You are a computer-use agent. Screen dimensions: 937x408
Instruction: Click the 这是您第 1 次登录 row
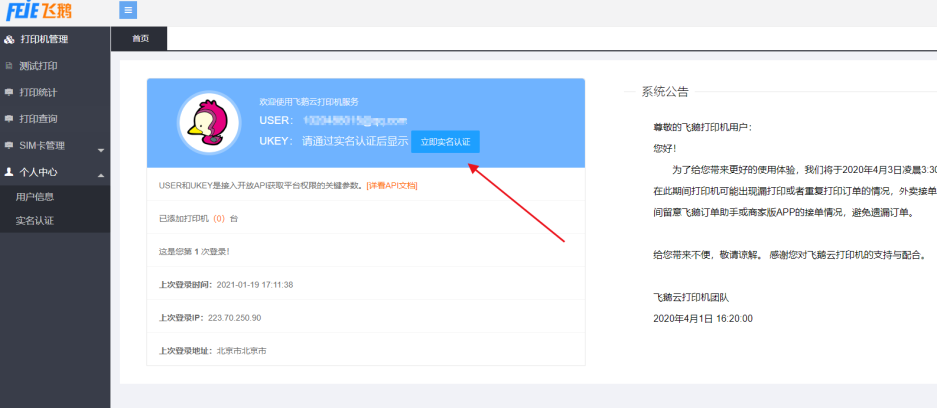(x=366, y=251)
